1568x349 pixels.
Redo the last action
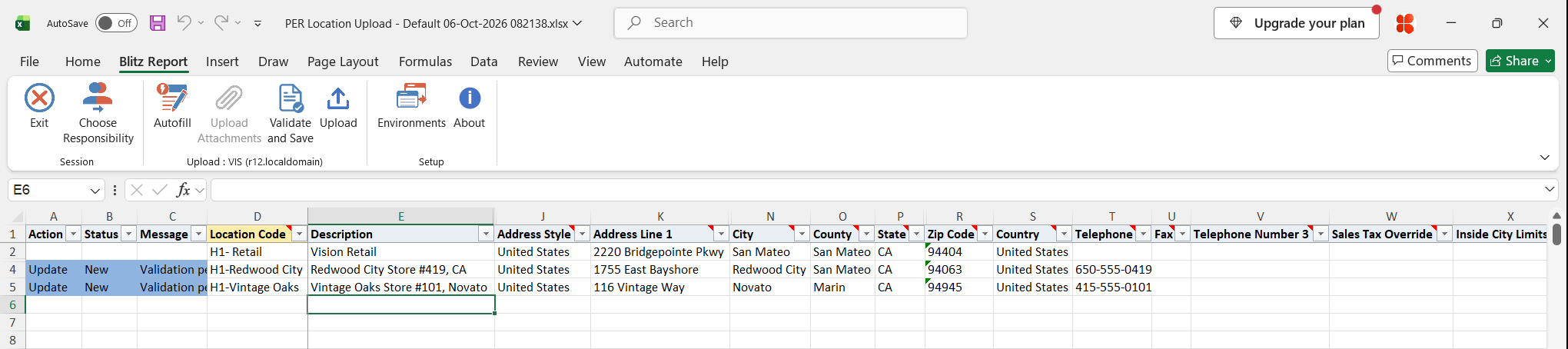coord(221,23)
